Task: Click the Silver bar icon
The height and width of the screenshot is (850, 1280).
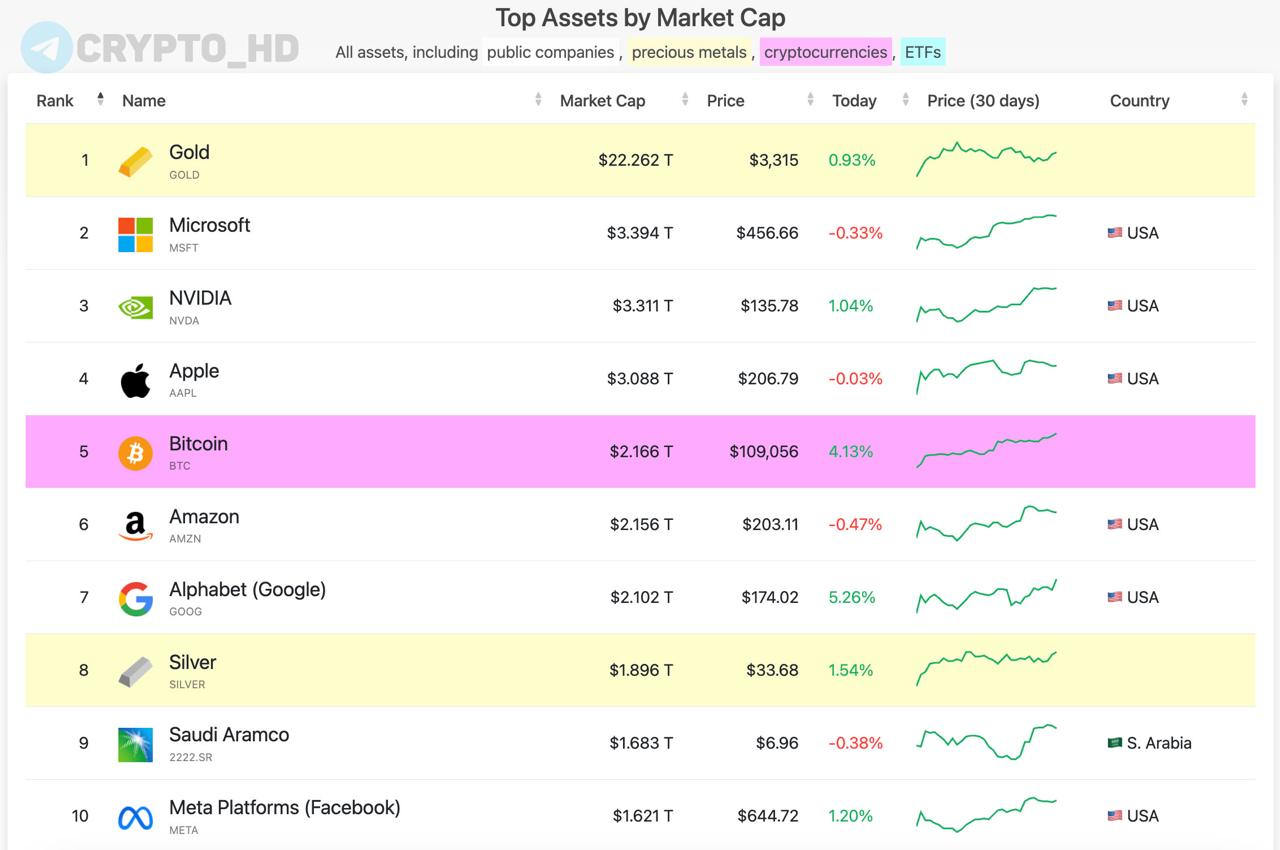Action: click(135, 671)
